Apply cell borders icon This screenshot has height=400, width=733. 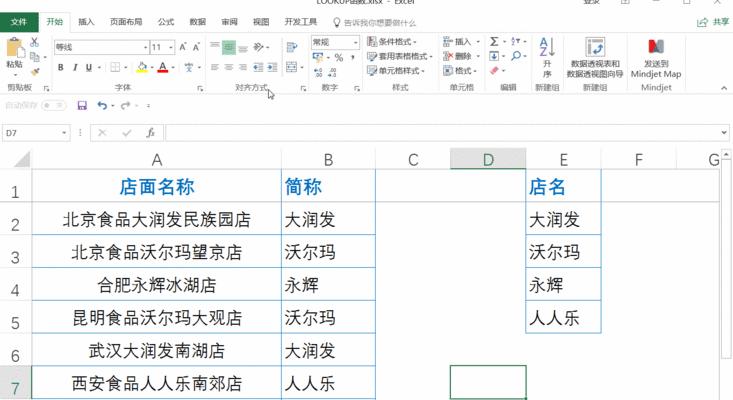point(115,67)
